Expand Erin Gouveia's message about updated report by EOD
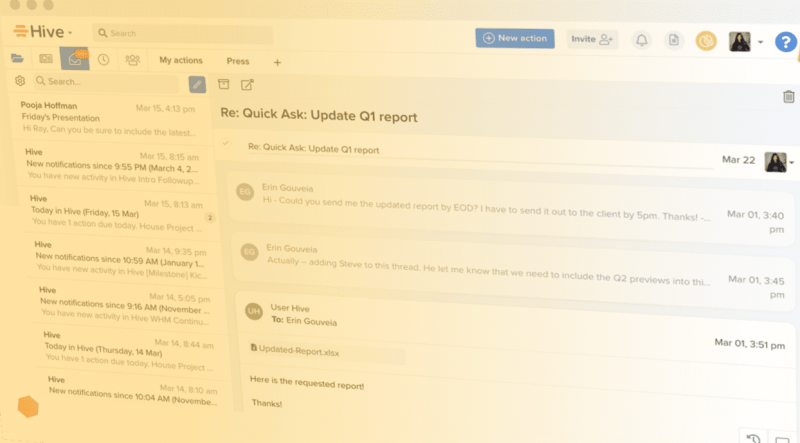 (x=512, y=208)
